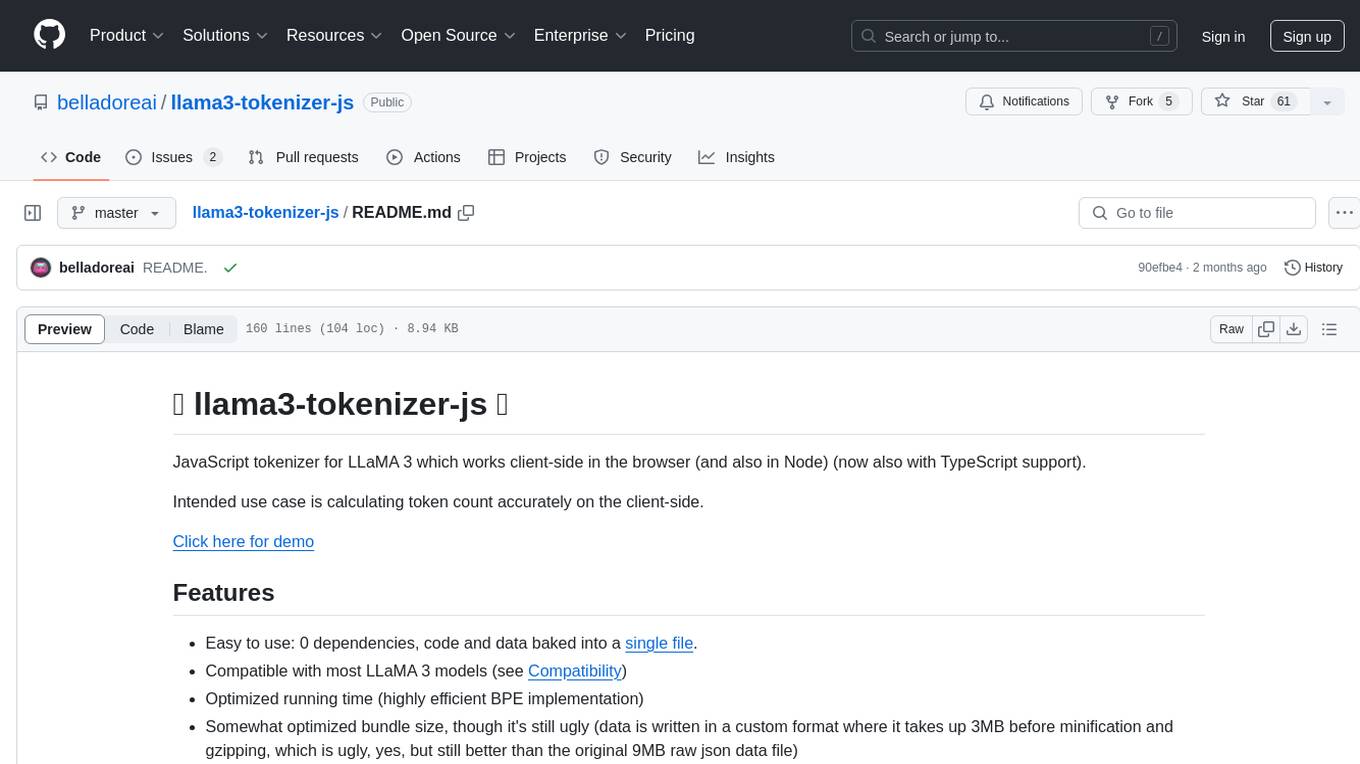Go to the Pricing page
This screenshot has width=1360, height=764.
670,36
